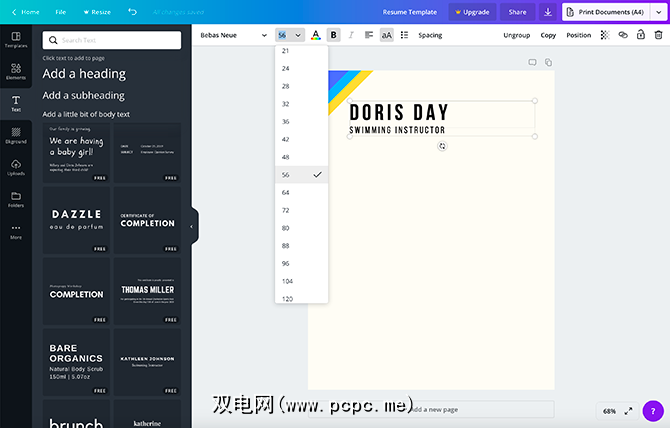Viewport: 670px width, 428px height.
Task: Toggle italic formatting
Action: point(351,35)
